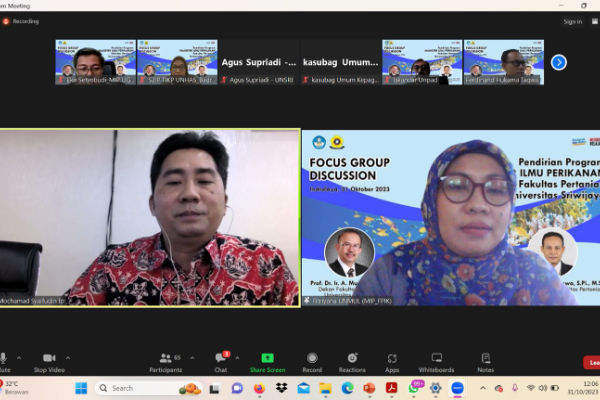Screen dimensions: 600x400
Task: Mute the microphone in Zoom toolbar
Action: tap(3, 362)
